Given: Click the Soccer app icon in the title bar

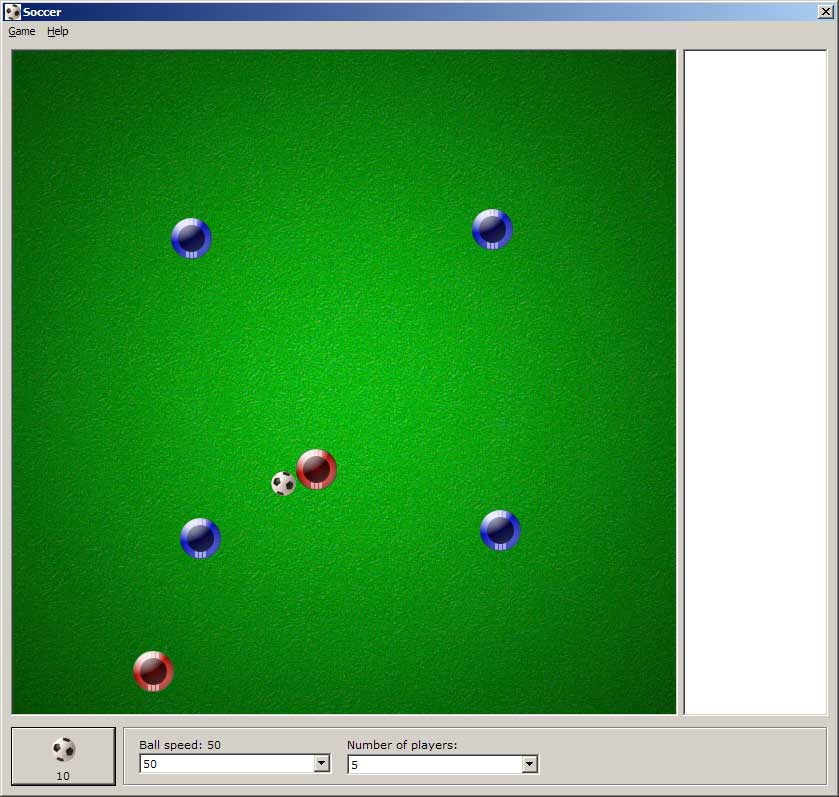Looking at the screenshot, I should (12, 12).
